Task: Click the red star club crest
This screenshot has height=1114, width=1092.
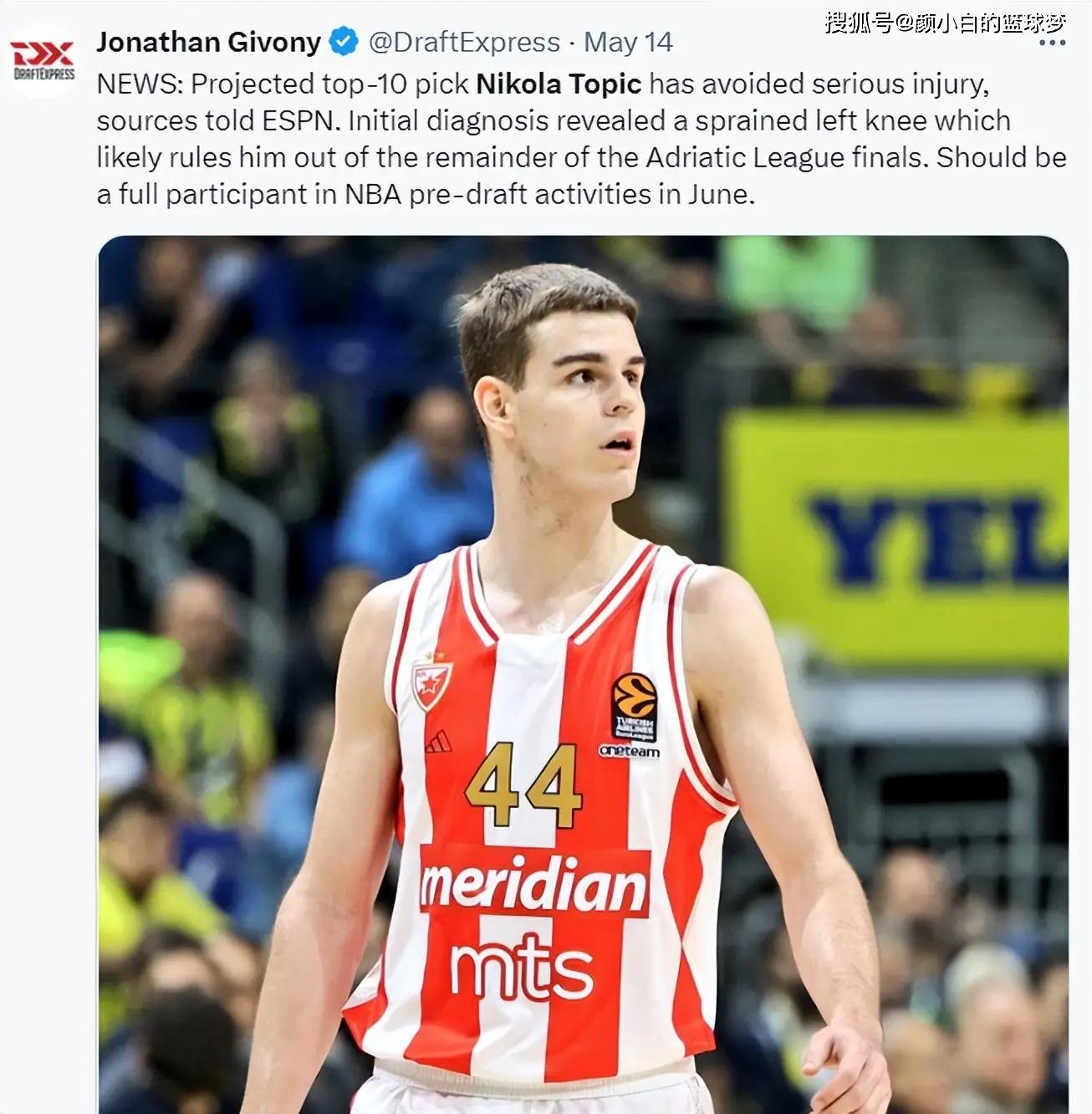Action: coord(431,682)
